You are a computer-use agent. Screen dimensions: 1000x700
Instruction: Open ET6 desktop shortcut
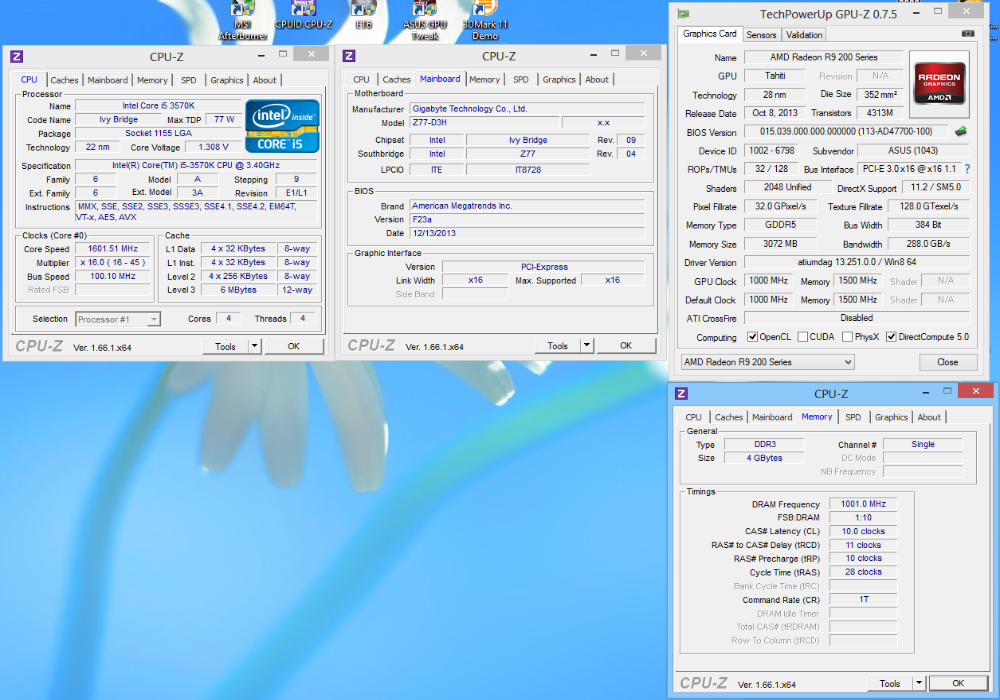click(364, 16)
